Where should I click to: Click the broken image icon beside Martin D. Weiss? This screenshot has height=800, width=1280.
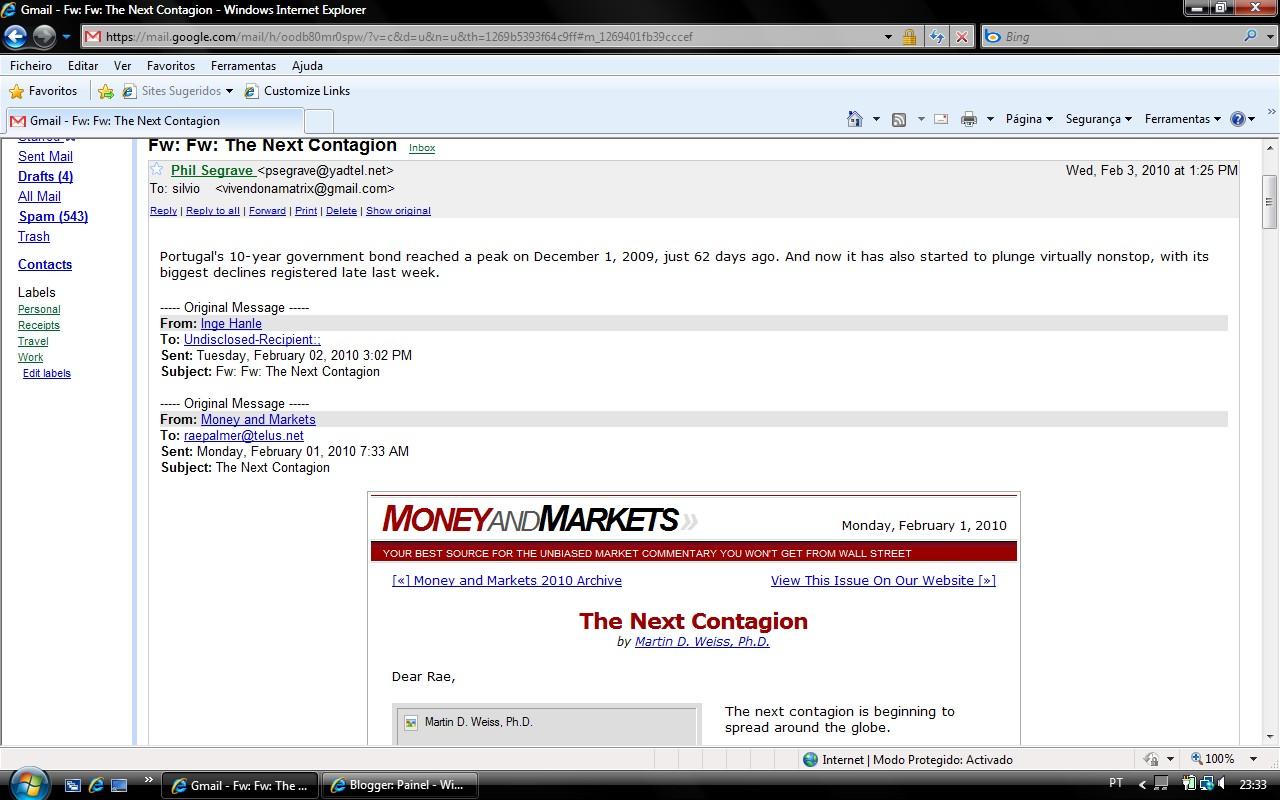point(410,722)
